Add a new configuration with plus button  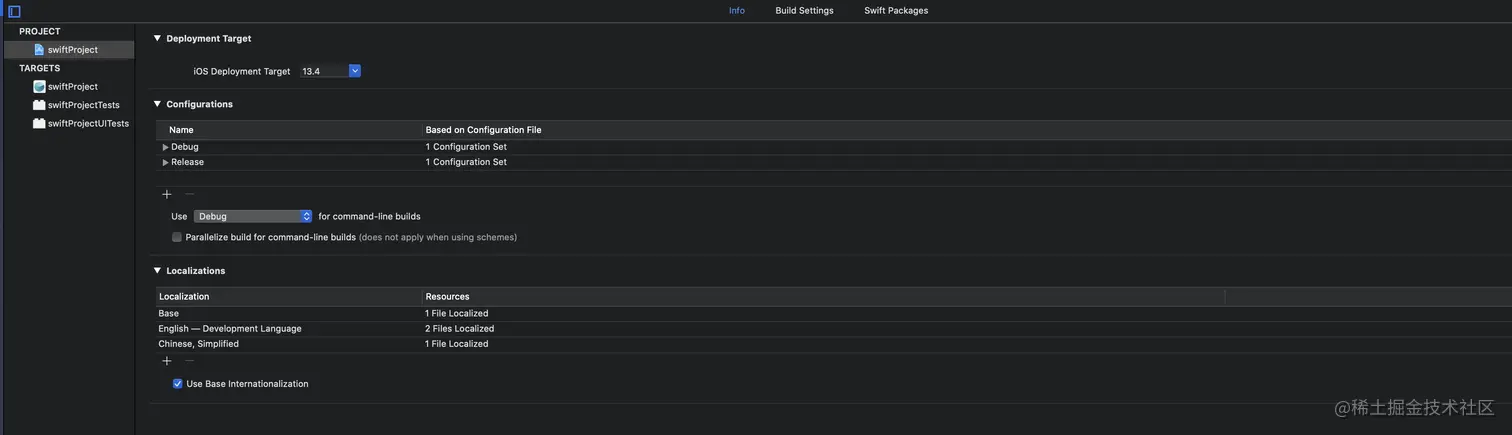167,194
